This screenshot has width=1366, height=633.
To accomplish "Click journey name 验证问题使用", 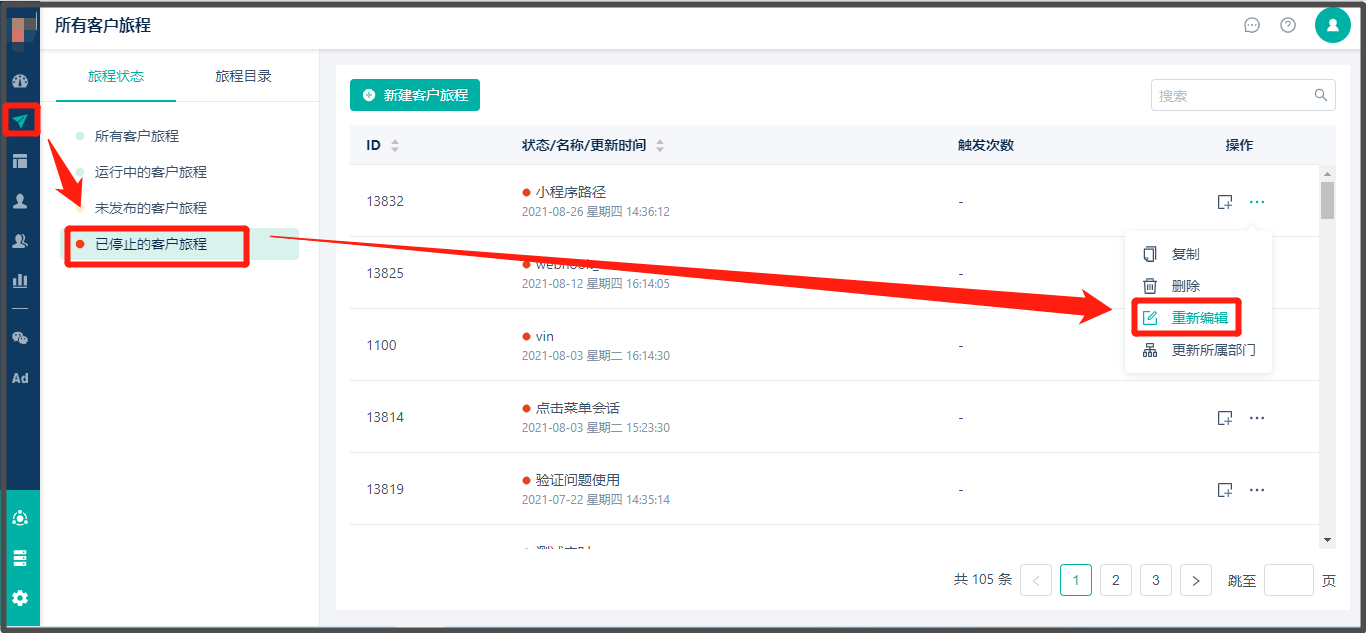I will (578, 480).
